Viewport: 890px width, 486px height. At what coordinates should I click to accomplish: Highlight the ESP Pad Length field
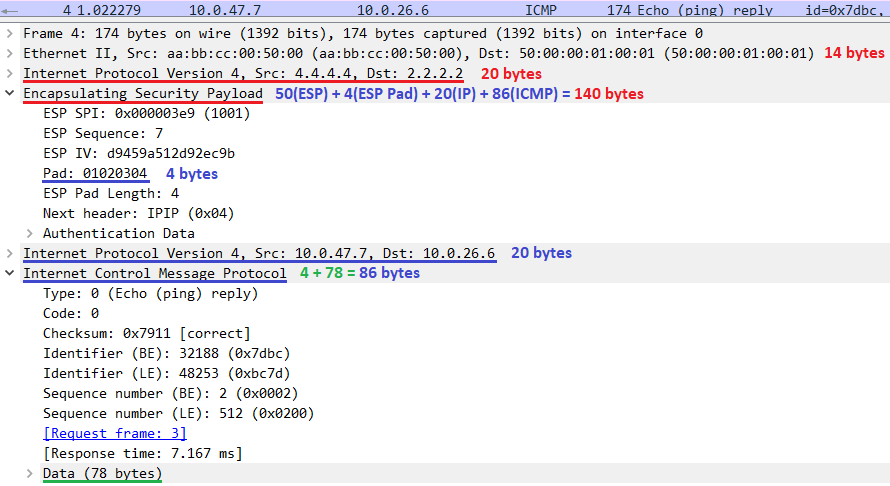[111, 193]
